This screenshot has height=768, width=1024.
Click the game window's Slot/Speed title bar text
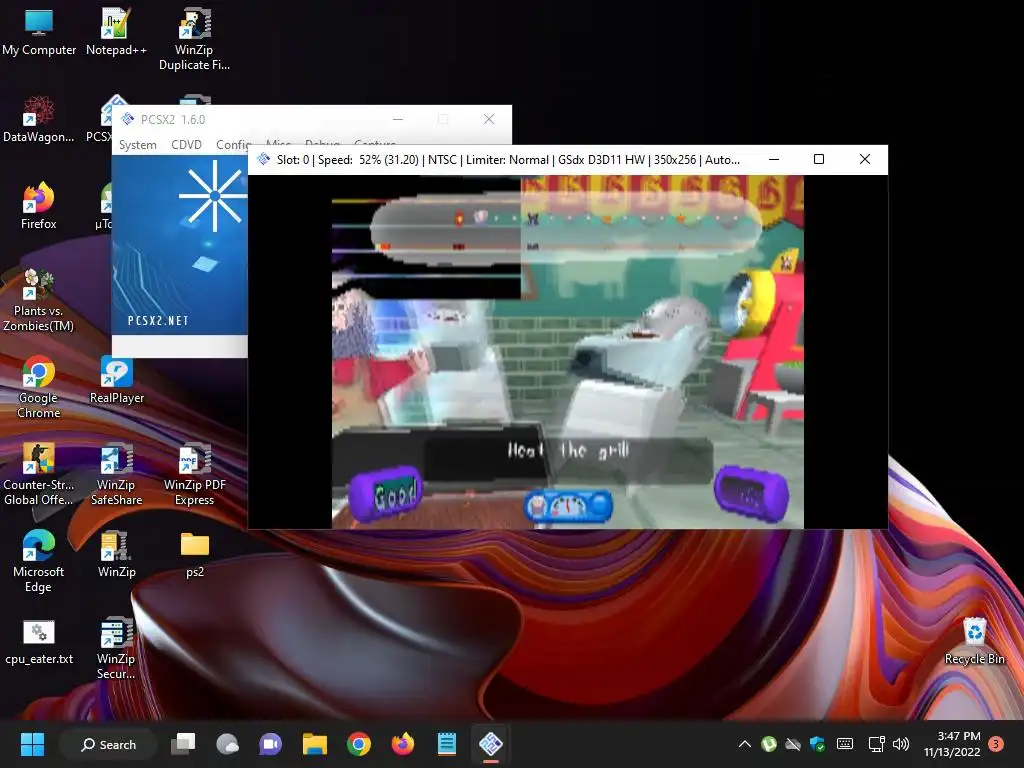pyautogui.click(x=508, y=159)
